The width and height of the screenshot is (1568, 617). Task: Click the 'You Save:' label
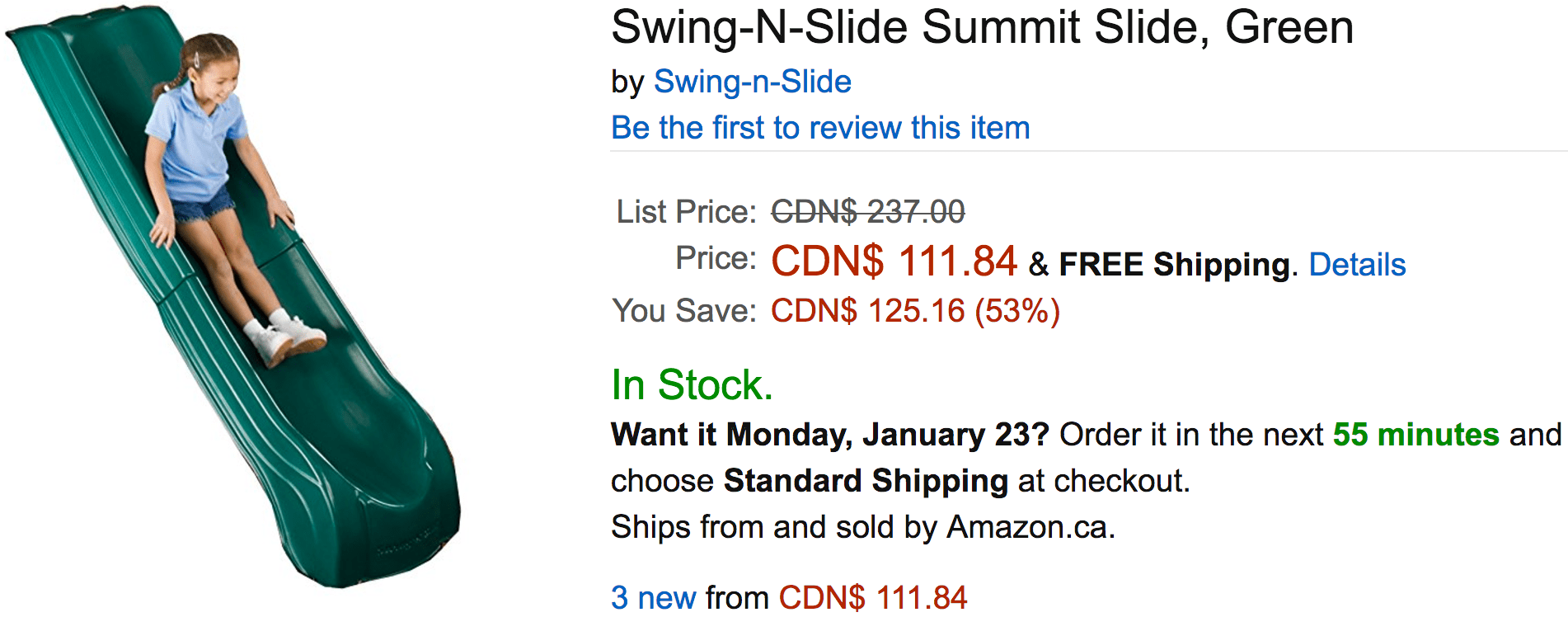pyautogui.click(x=684, y=311)
